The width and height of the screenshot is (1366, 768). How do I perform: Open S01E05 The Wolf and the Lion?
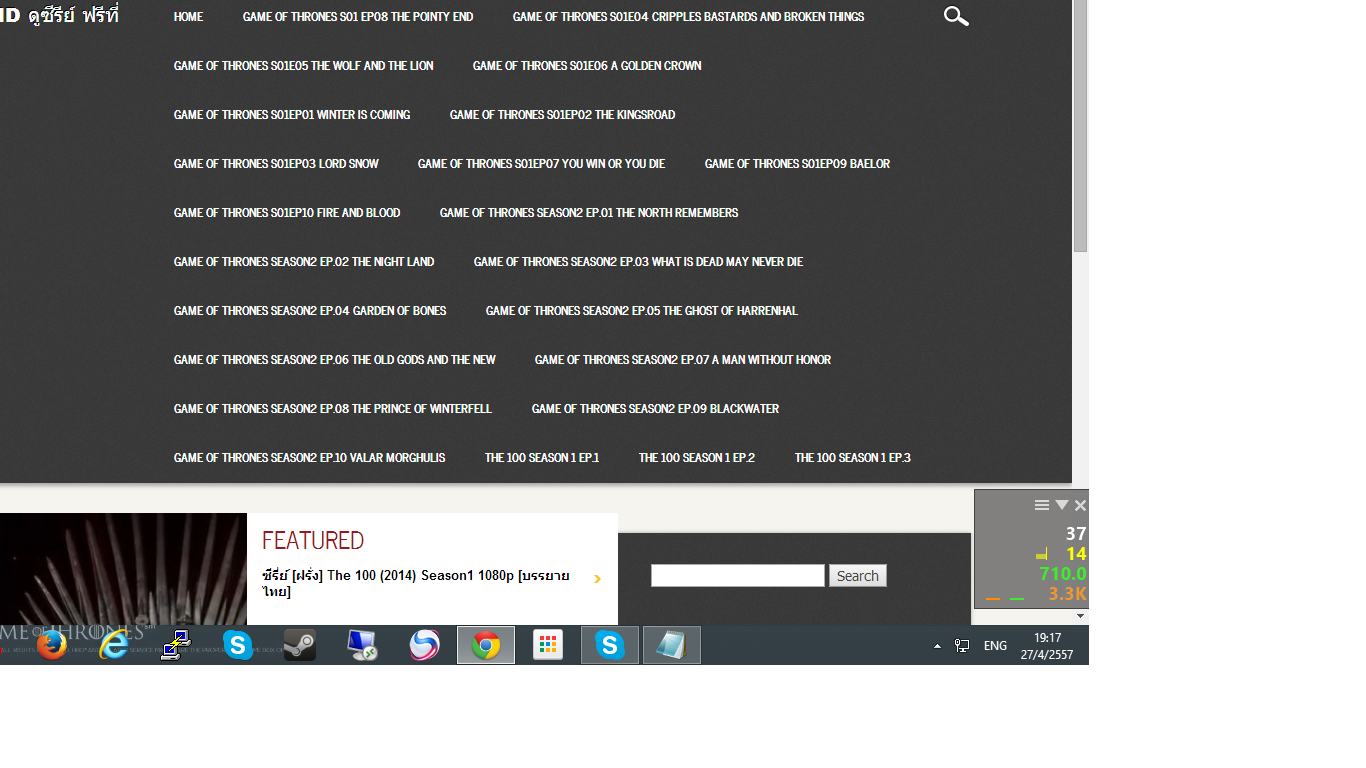pos(304,66)
